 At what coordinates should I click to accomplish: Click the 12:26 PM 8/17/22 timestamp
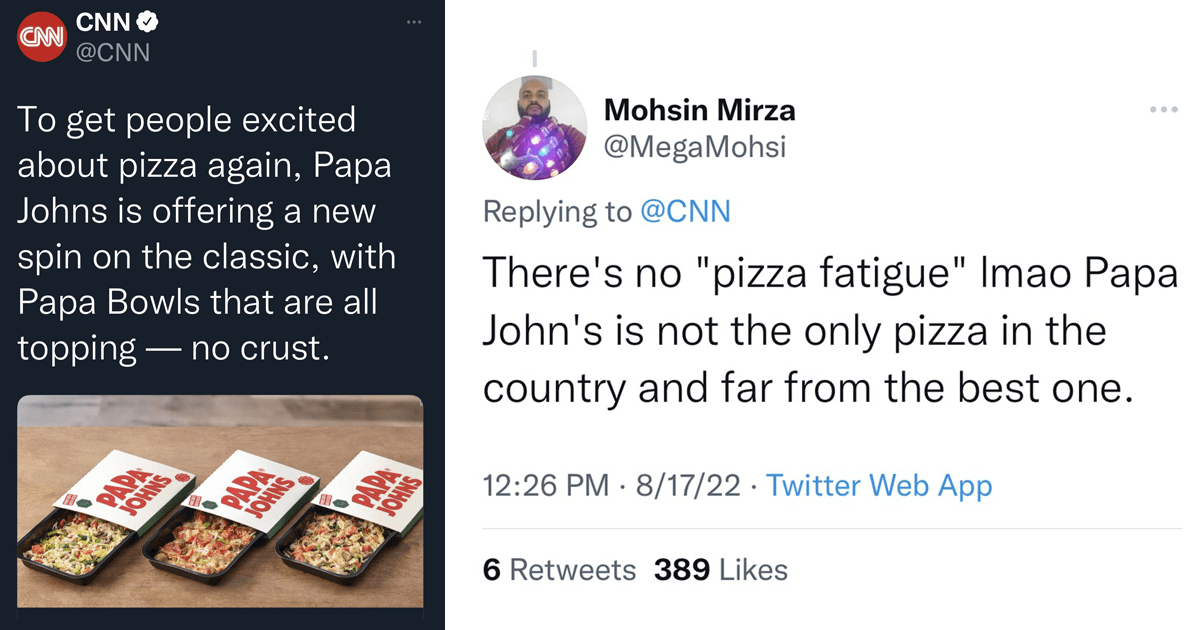coord(612,486)
